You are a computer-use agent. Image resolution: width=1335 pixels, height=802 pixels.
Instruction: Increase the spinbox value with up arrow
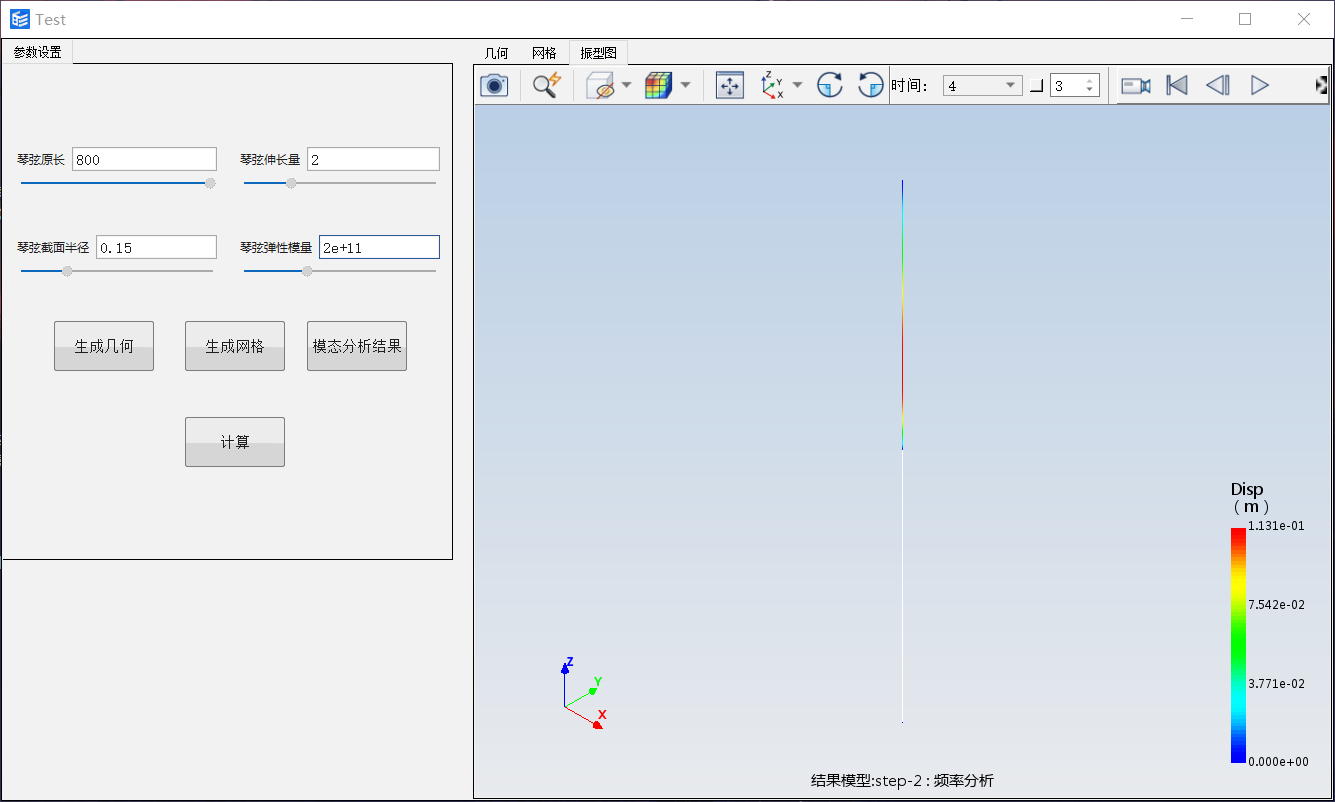1090,81
